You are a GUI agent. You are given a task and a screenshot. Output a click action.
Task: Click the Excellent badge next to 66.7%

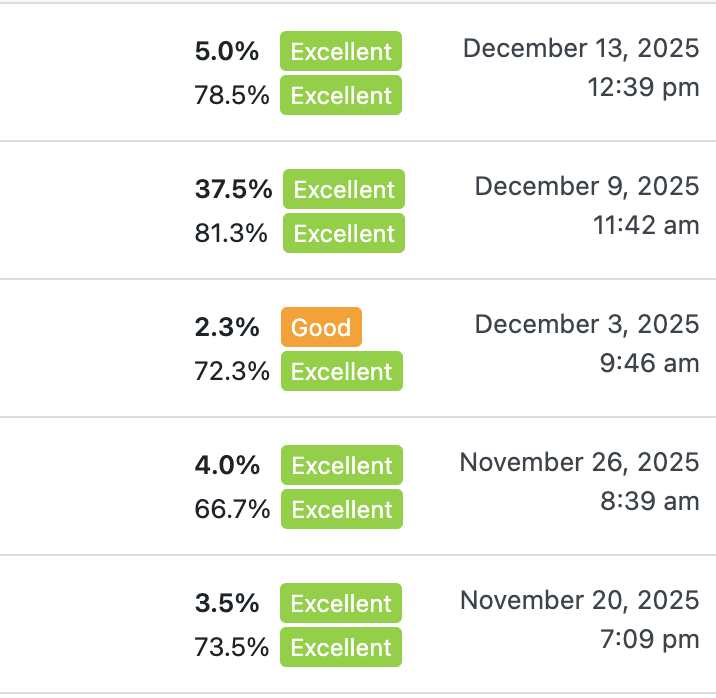[x=341, y=509]
